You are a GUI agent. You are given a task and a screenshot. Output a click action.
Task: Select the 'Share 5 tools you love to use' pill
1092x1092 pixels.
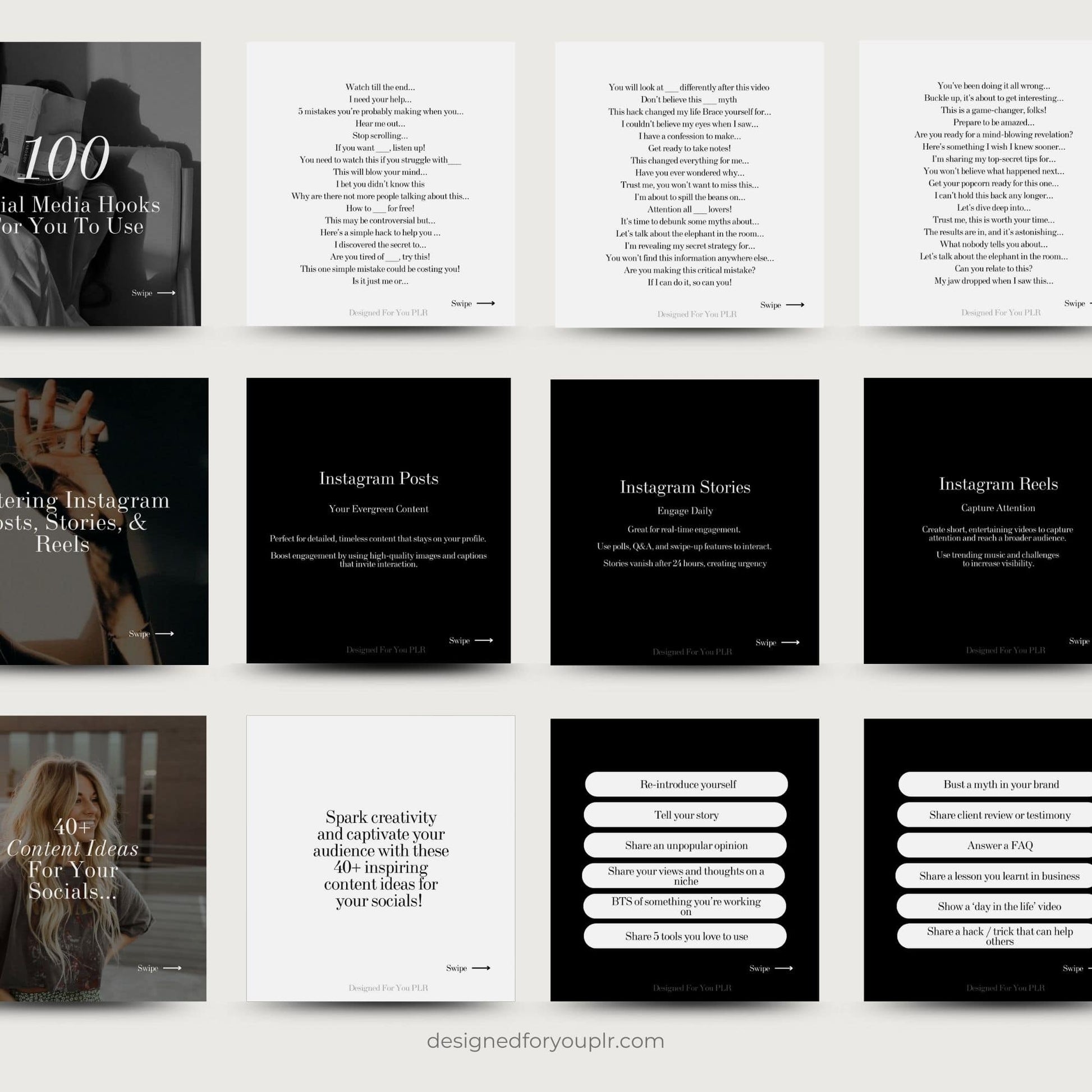pyautogui.click(x=685, y=937)
